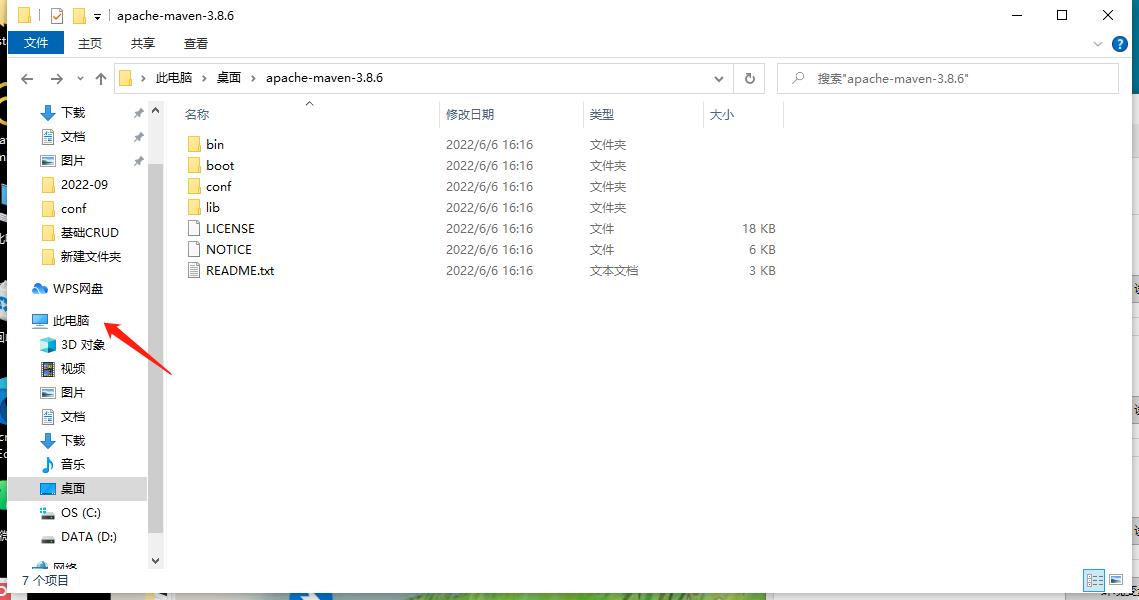
Task: Open 下载 under 此电脑
Action: (73, 440)
